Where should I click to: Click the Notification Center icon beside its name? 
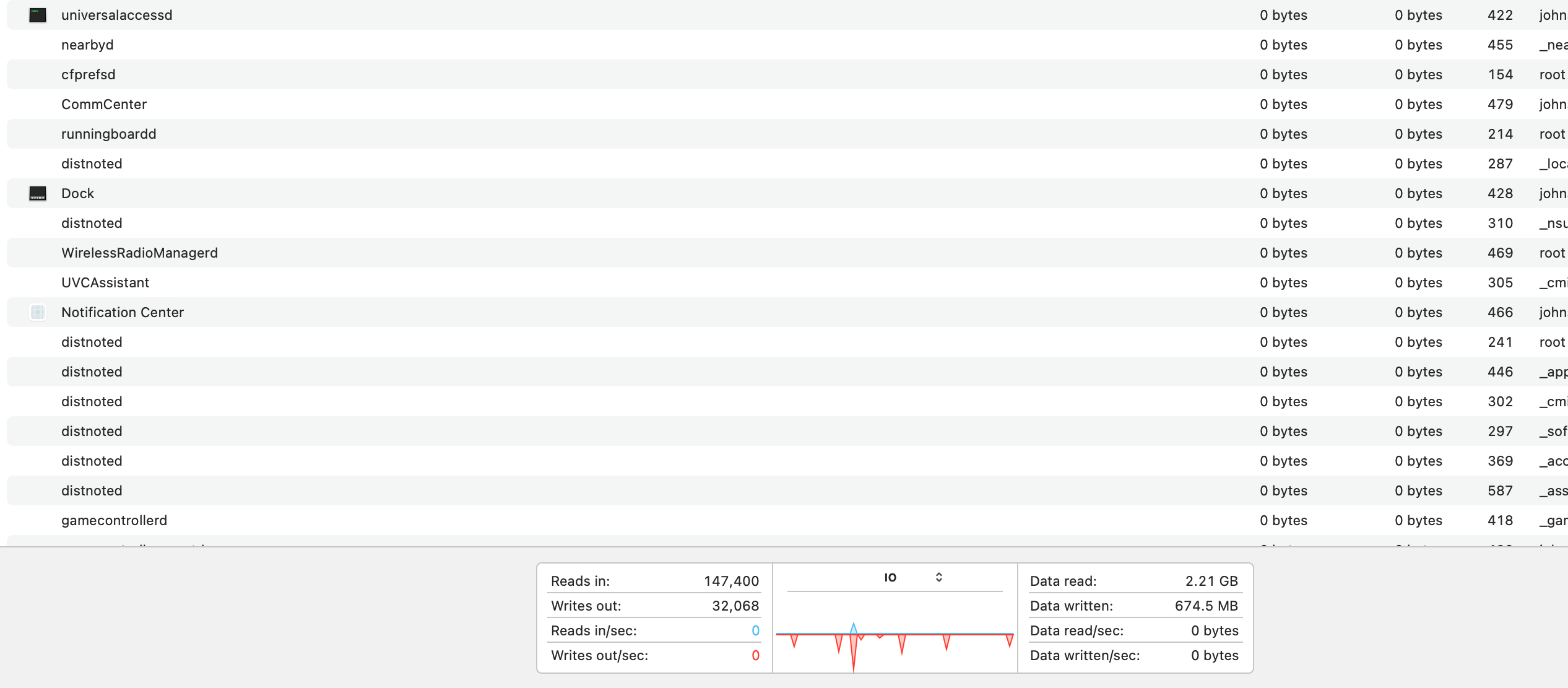pyautogui.click(x=38, y=312)
